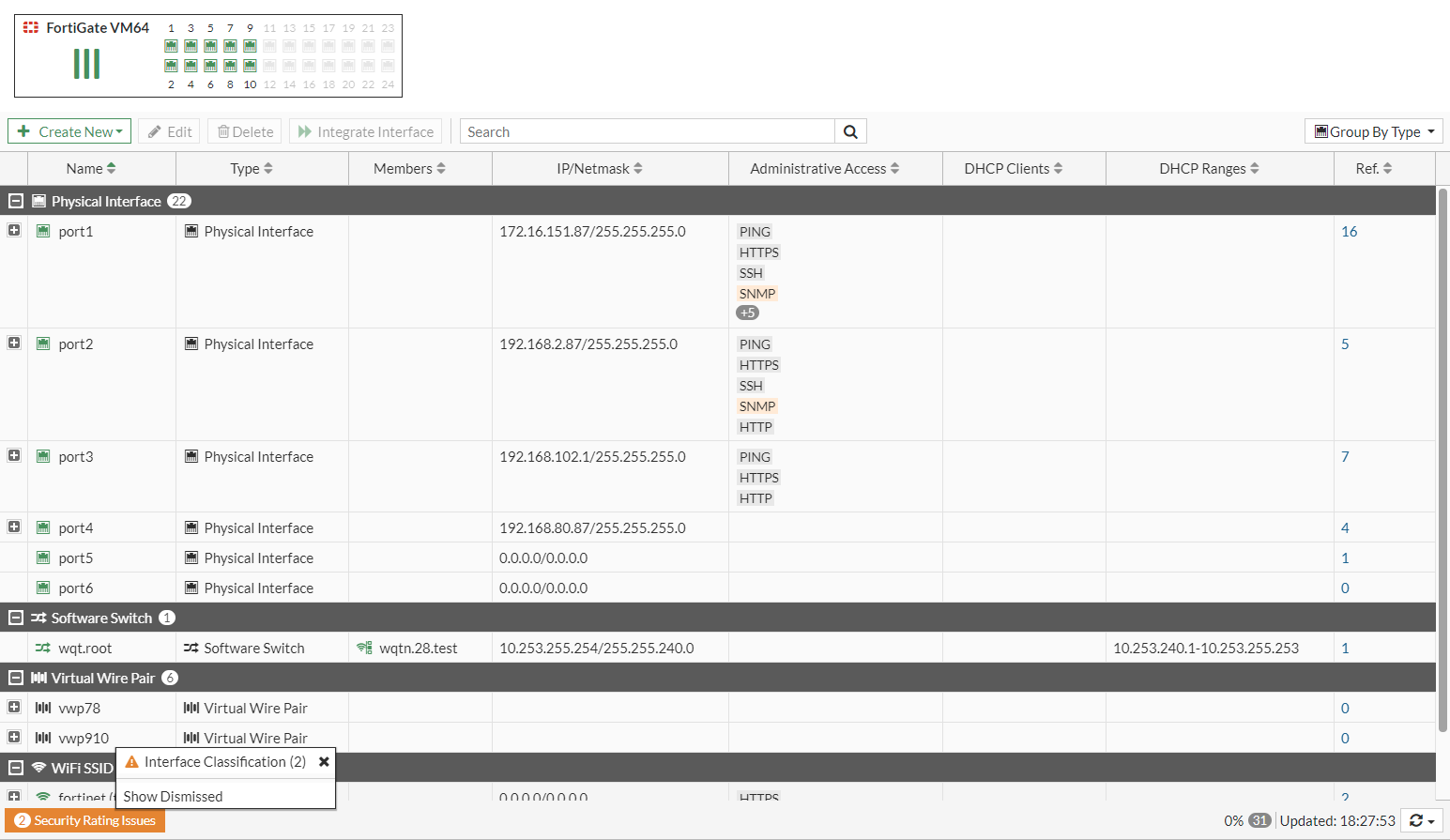Click greyed-out port 24 on the faceplate
Screen dimensions: 1450x840
point(388,66)
